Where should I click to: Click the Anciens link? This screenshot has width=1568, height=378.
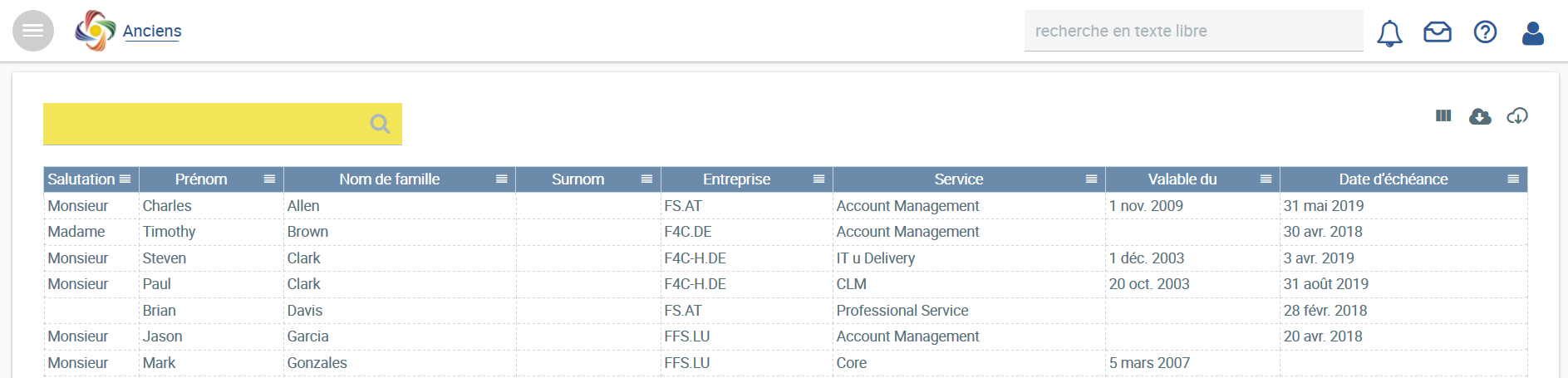pos(152,31)
